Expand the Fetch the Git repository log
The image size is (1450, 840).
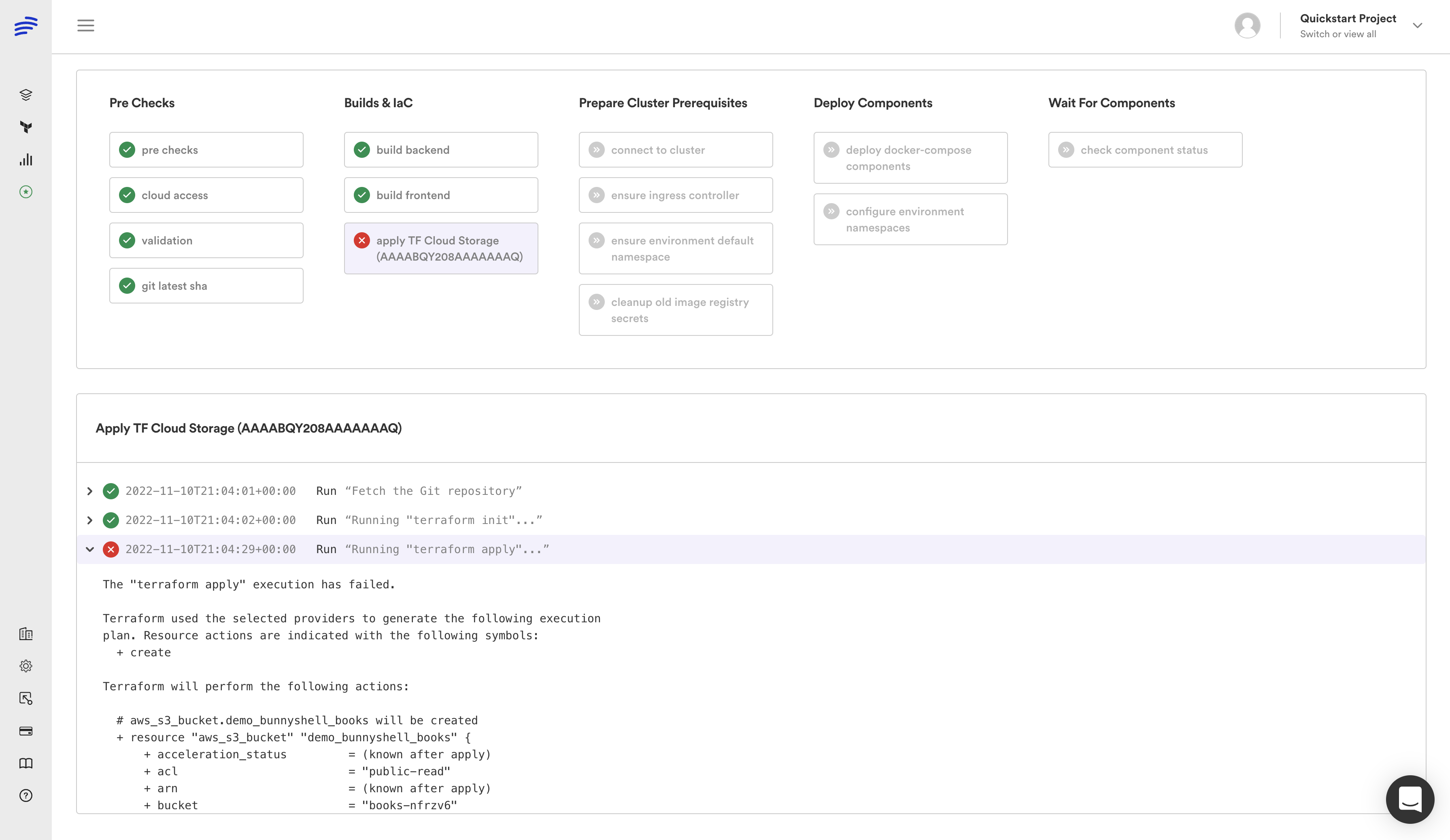90,491
